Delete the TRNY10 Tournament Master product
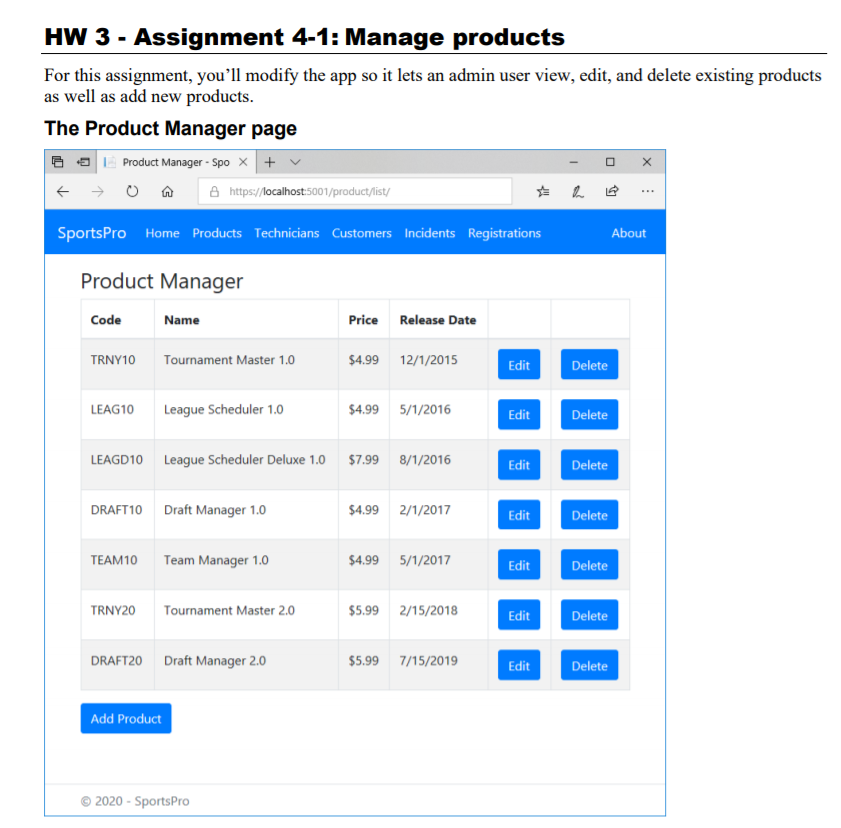Viewport: 841px width, 828px height. click(x=589, y=364)
